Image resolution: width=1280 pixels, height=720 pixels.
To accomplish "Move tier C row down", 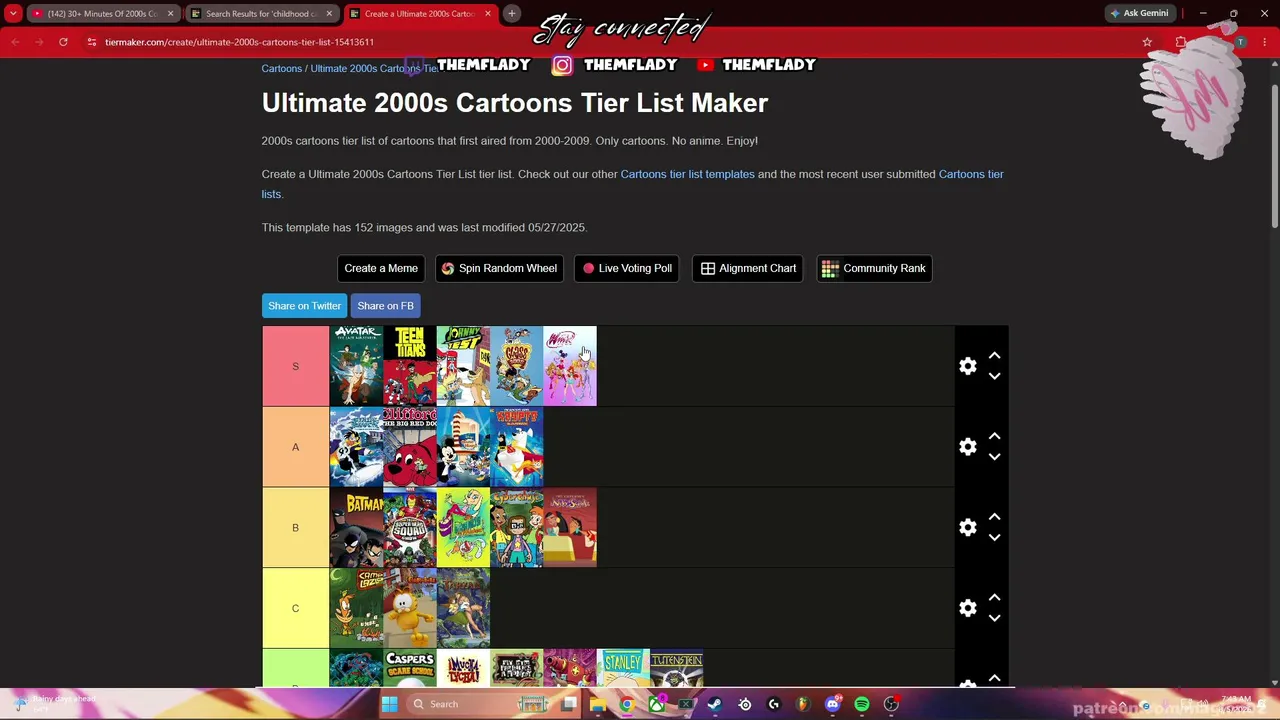I will point(994,618).
